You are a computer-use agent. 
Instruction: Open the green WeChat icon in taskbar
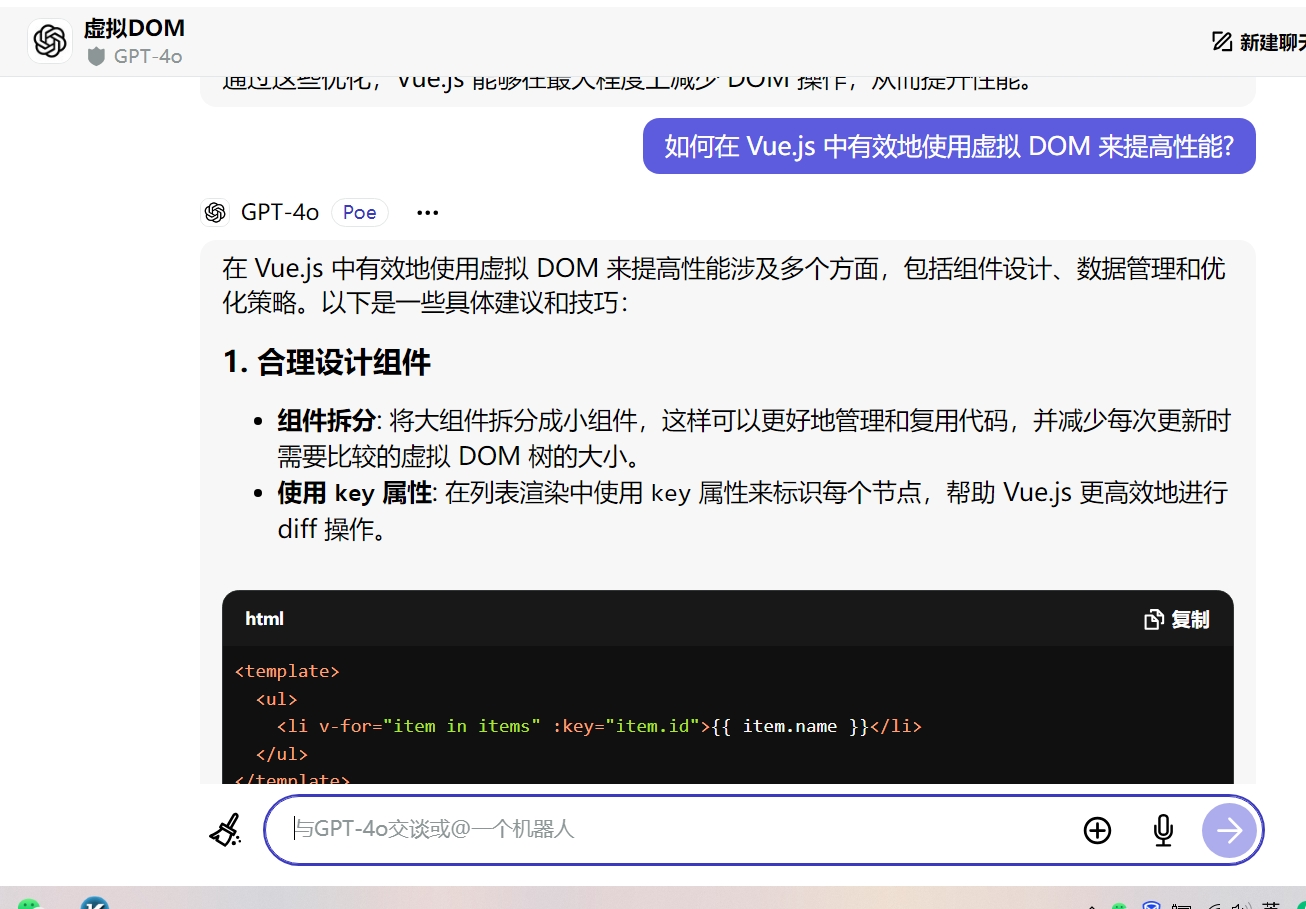[30, 903]
